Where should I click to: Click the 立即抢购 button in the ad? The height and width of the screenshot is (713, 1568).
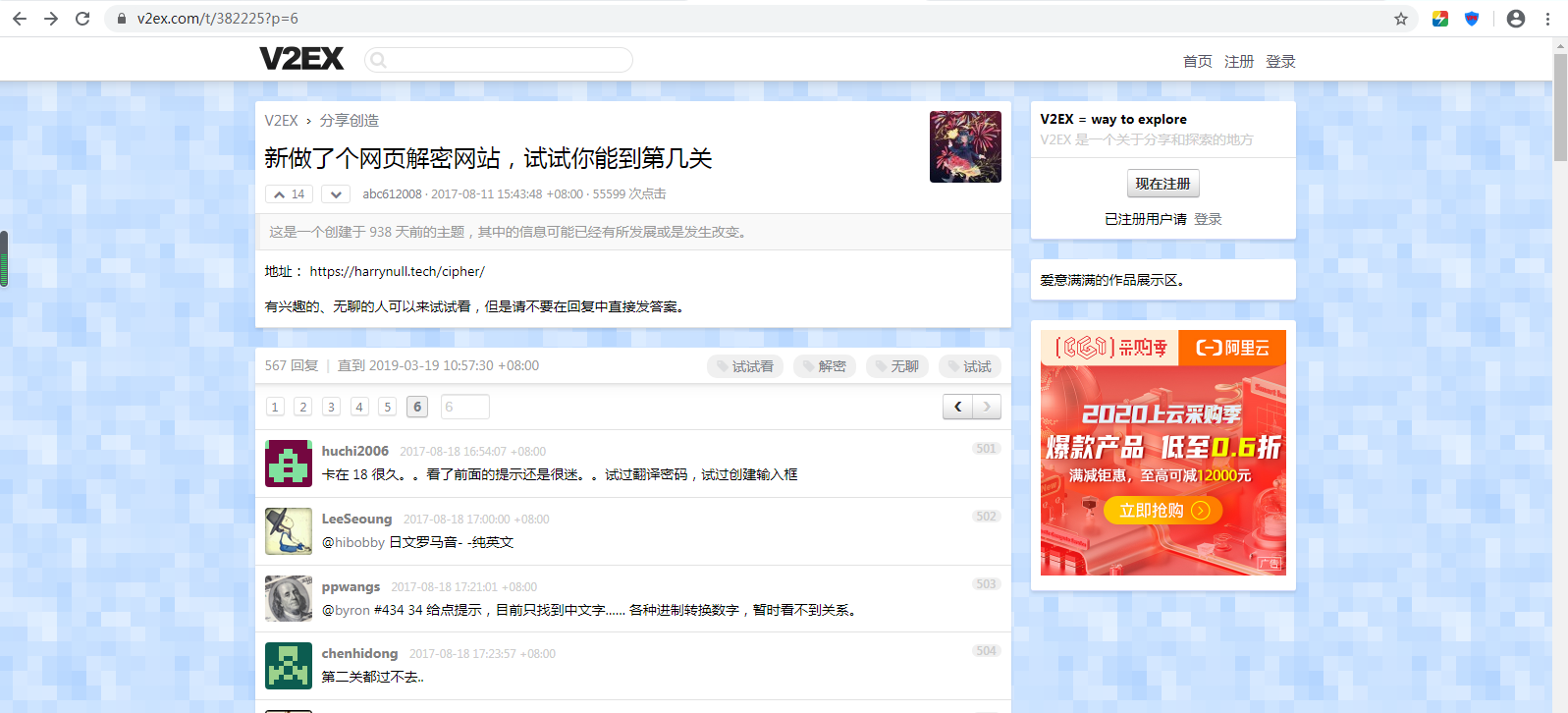(1162, 511)
